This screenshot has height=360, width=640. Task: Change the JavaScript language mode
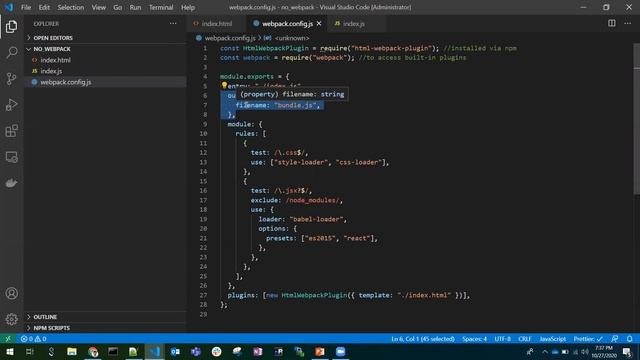point(553,339)
